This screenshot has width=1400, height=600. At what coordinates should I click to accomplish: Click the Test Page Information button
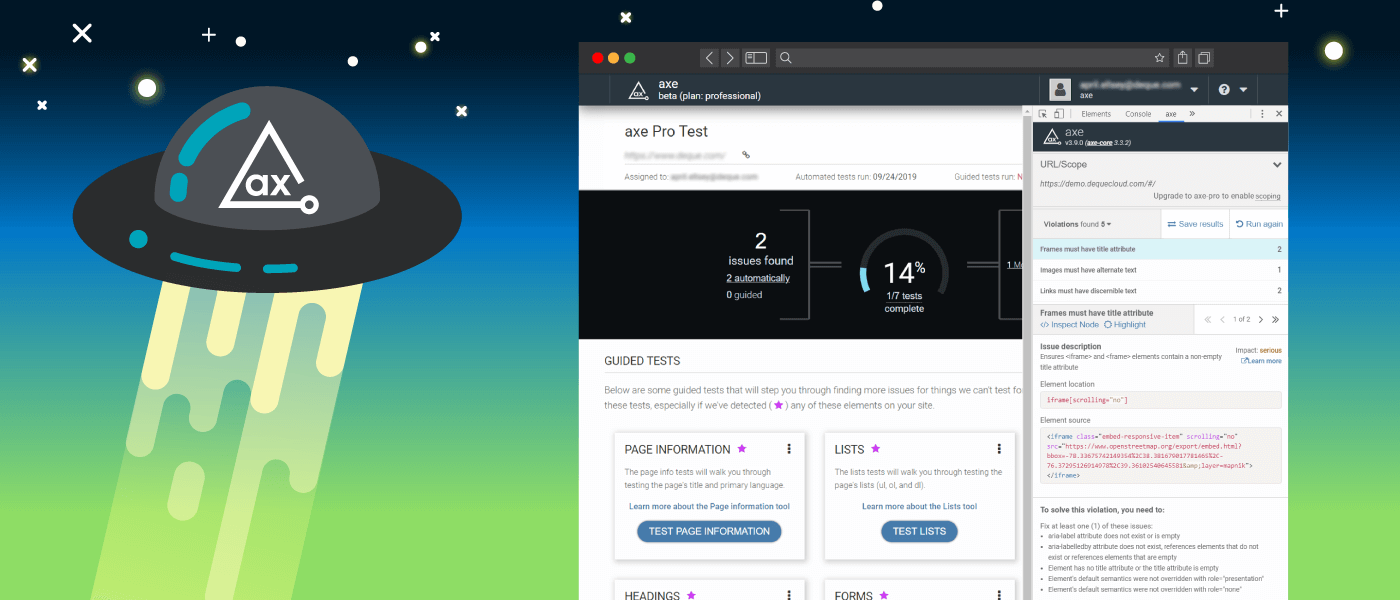tap(709, 531)
